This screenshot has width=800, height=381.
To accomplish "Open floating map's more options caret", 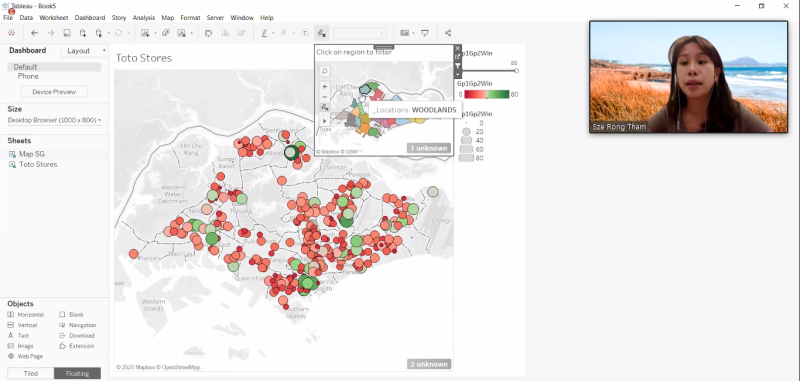I will click(x=458, y=74).
